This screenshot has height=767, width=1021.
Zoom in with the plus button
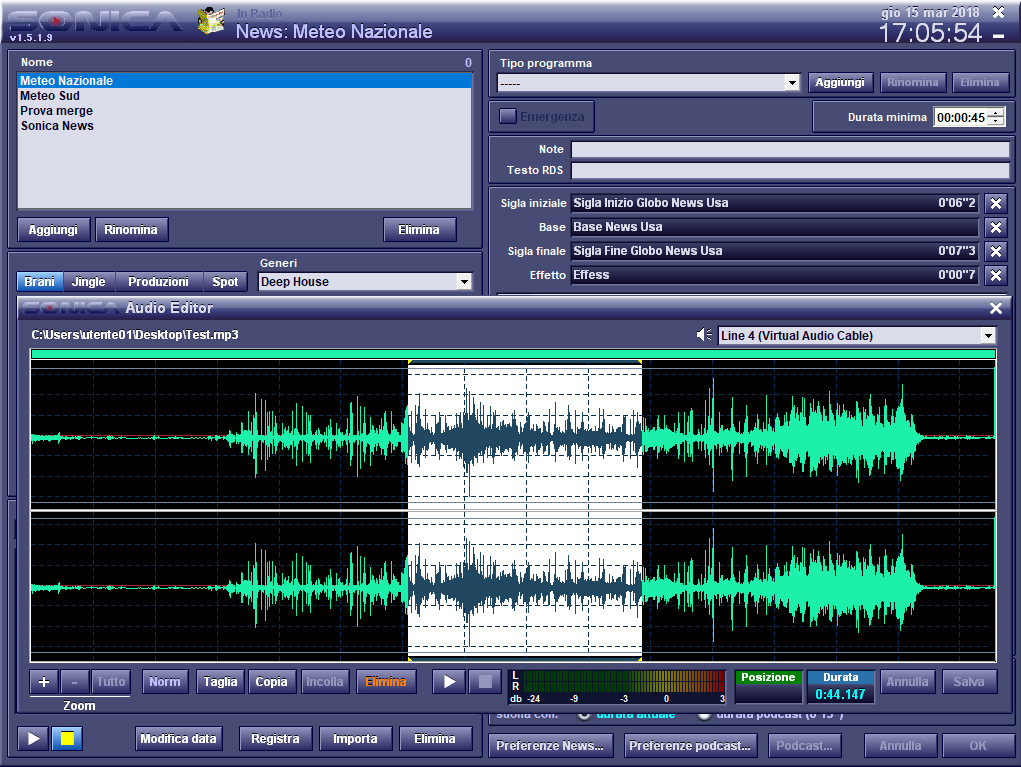44,682
